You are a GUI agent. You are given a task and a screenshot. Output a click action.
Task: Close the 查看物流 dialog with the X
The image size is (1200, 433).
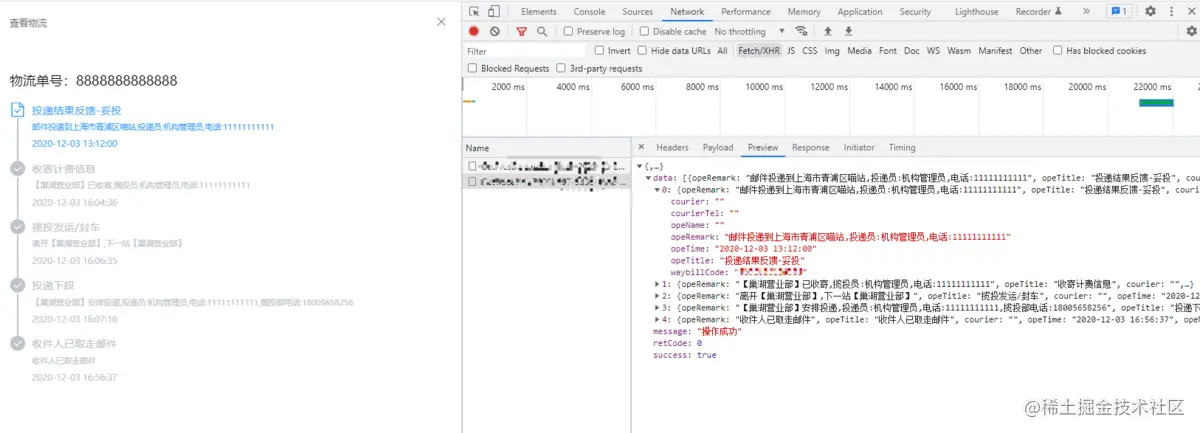coord(441,21)
